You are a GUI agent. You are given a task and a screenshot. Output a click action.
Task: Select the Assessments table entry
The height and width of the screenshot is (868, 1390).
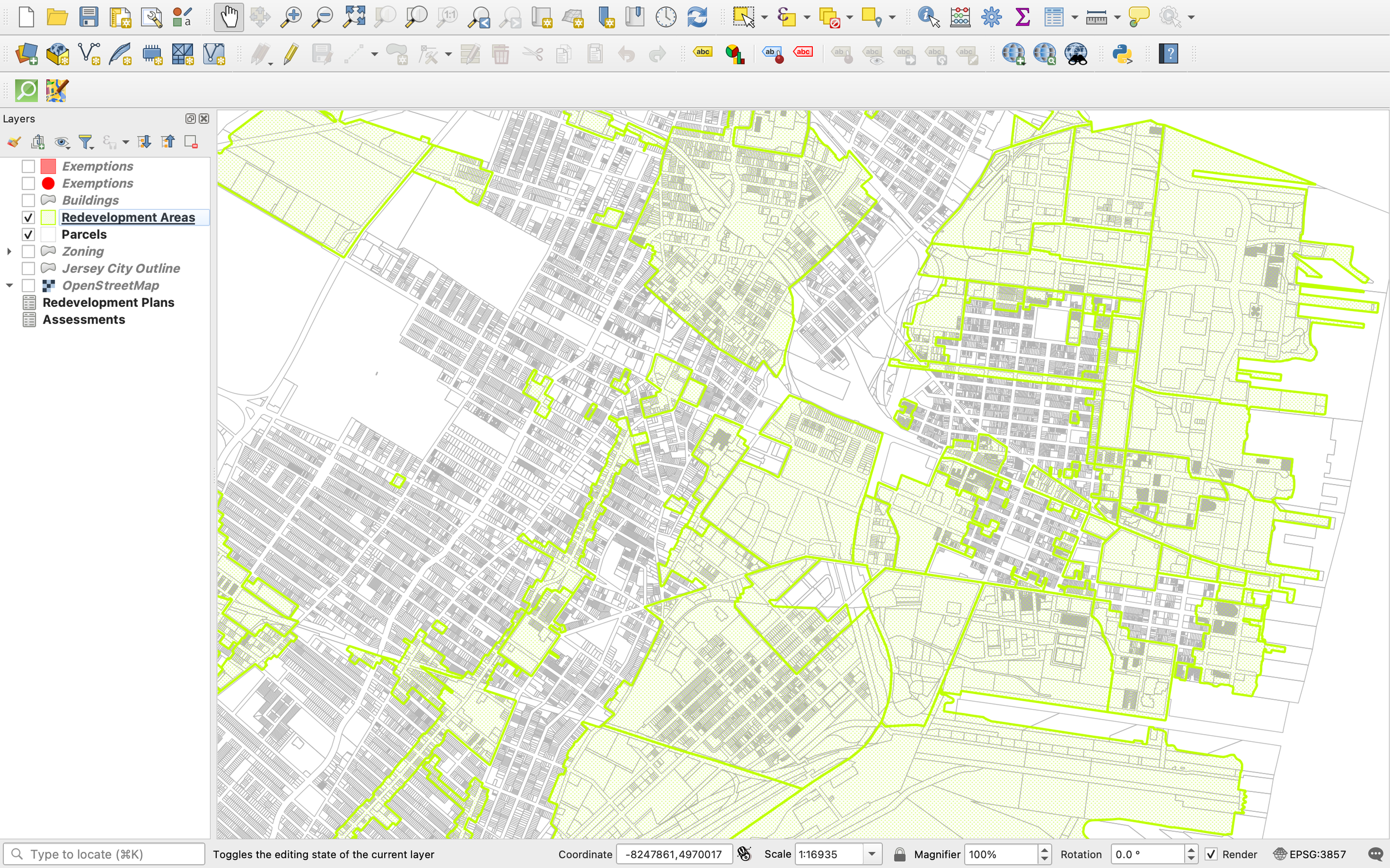click(84, 320)
